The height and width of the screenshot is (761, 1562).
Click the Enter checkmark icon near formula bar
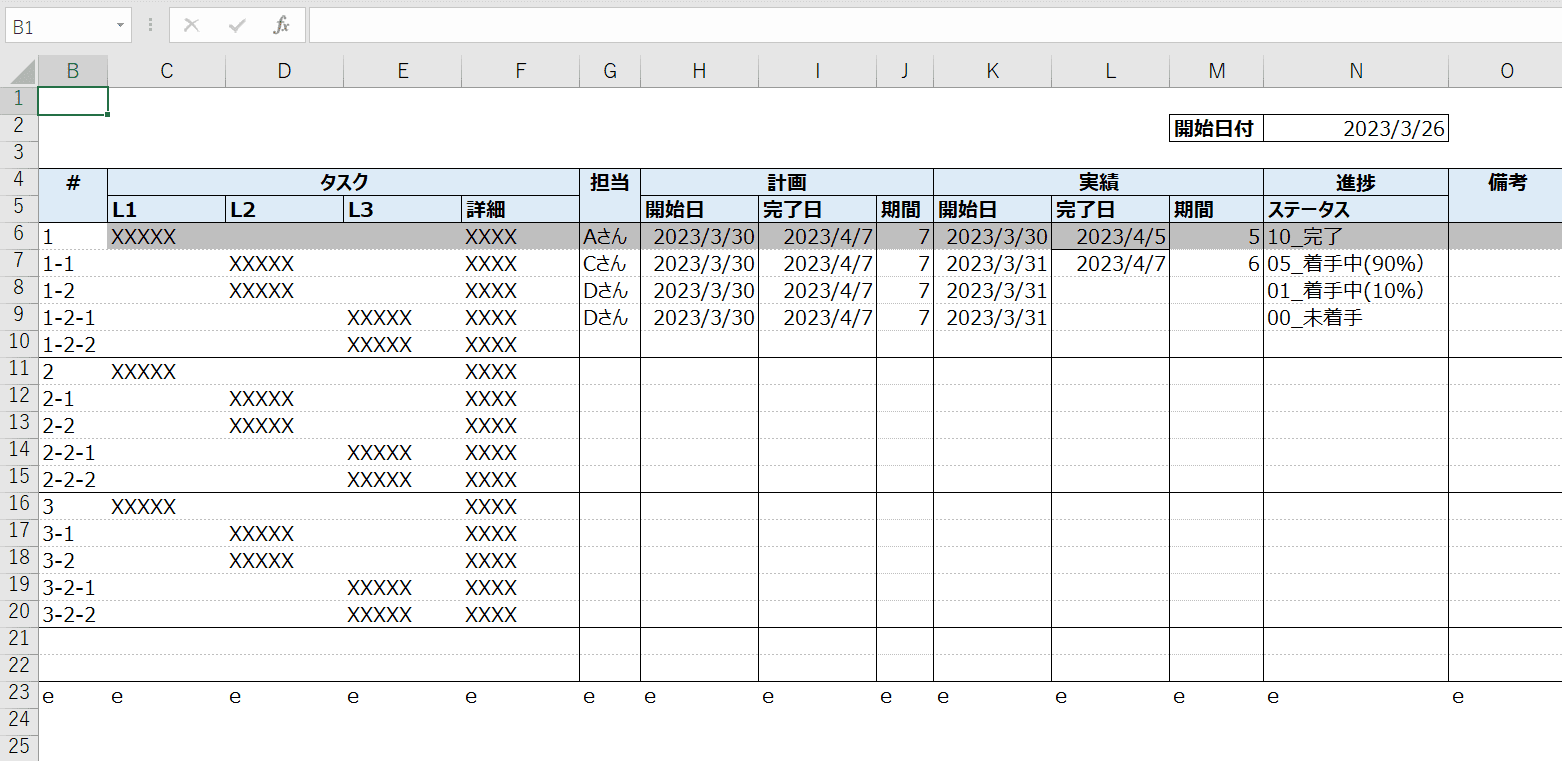(x=237, y=25)
